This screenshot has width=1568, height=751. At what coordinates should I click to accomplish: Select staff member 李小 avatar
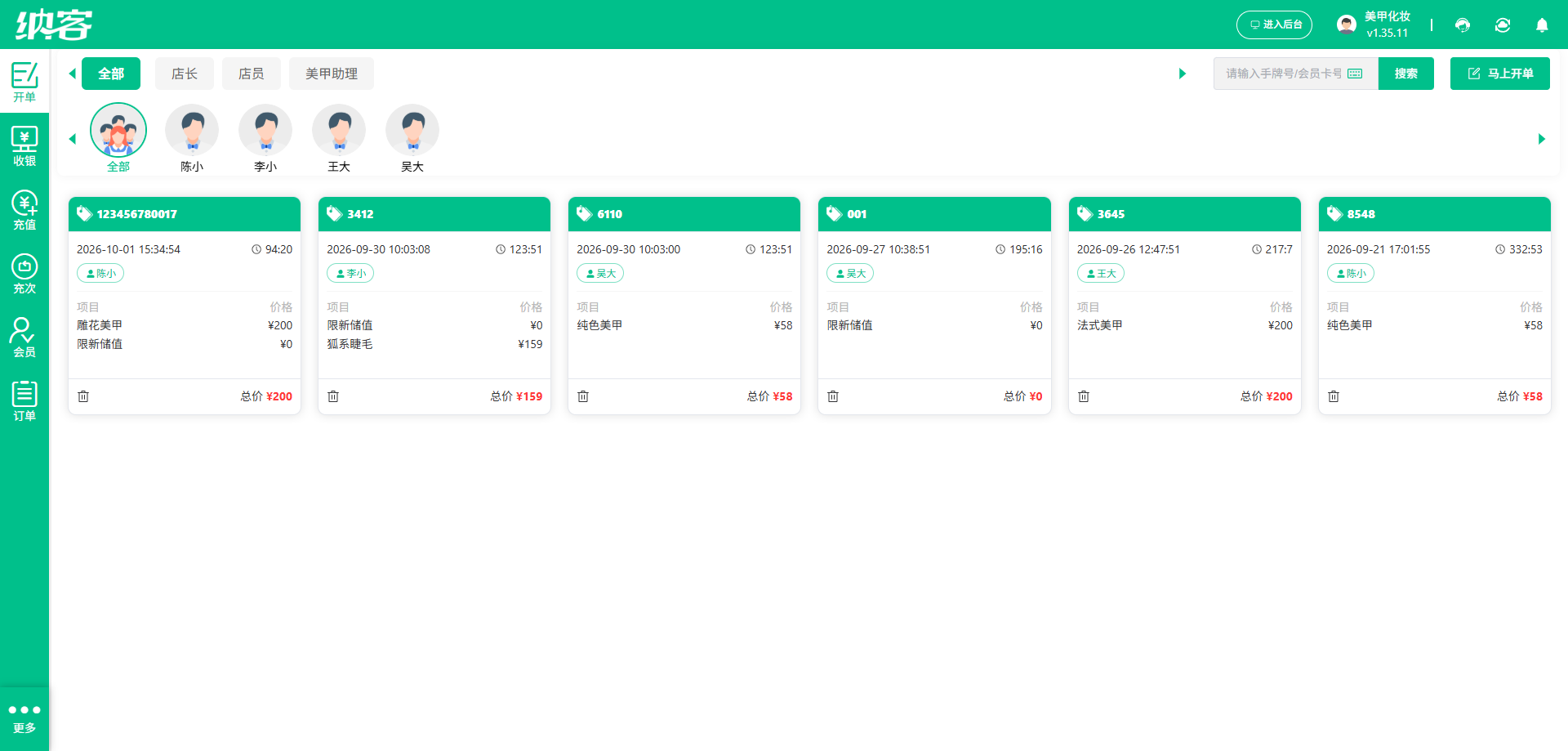[x=265, y=131]
